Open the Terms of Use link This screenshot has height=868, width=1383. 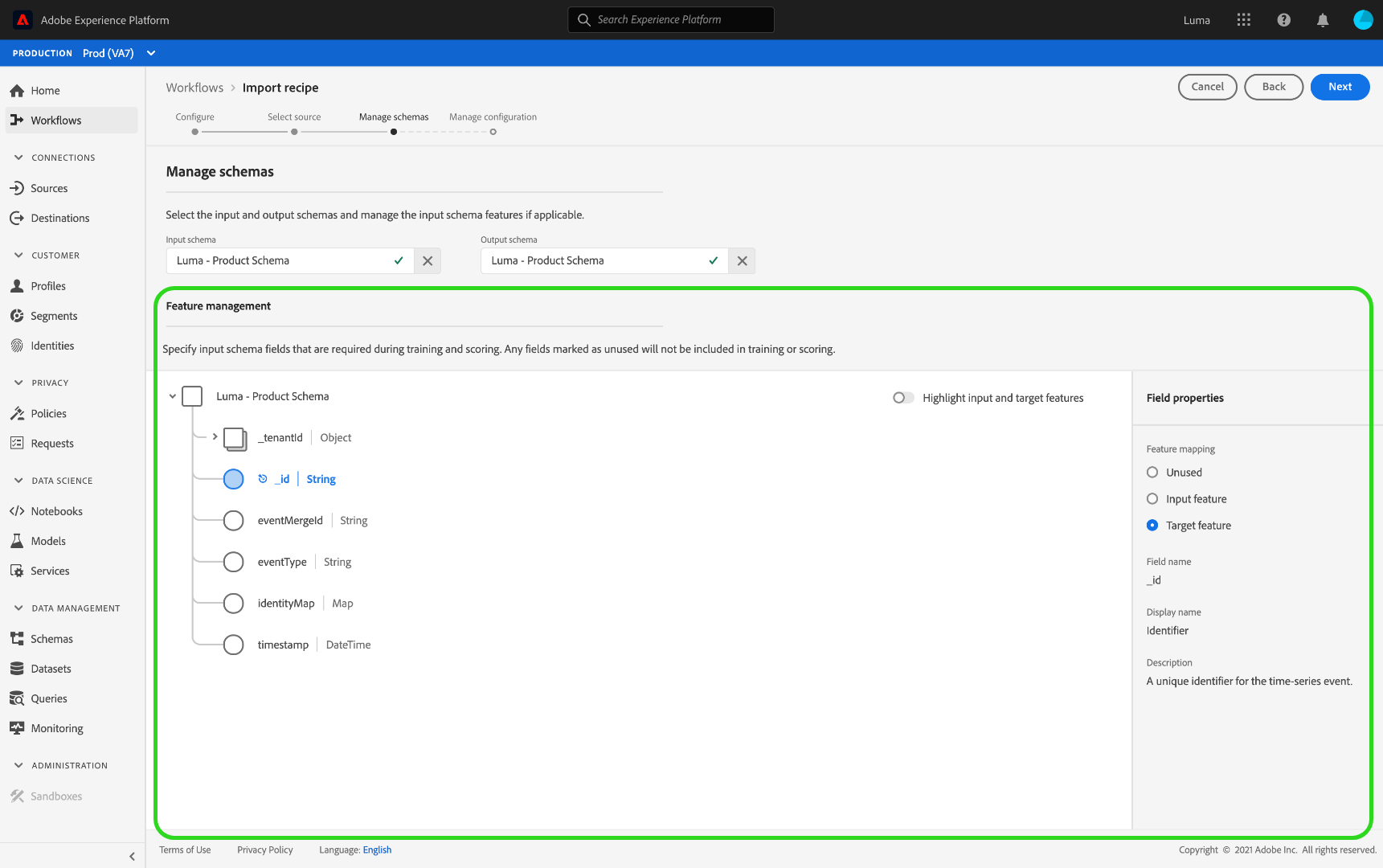[185, 850]
